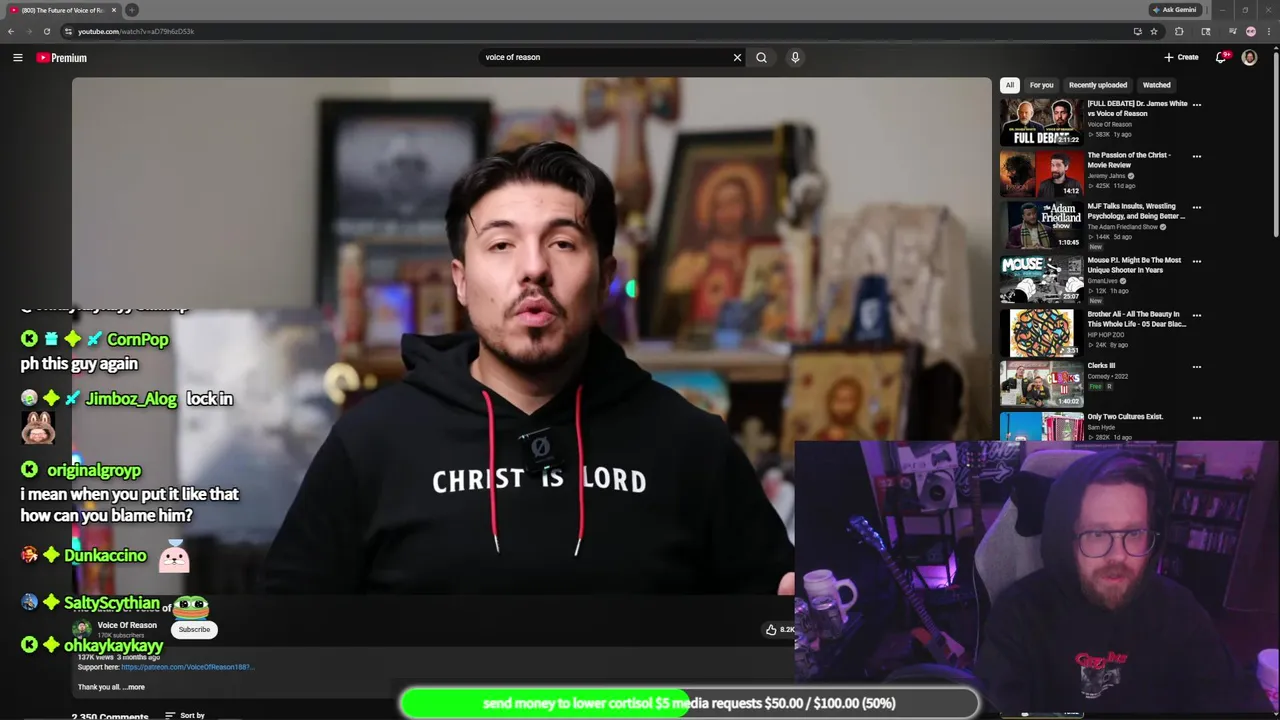View site information icon in address bar
This screenshot has height=720, width=1280.
70,31
